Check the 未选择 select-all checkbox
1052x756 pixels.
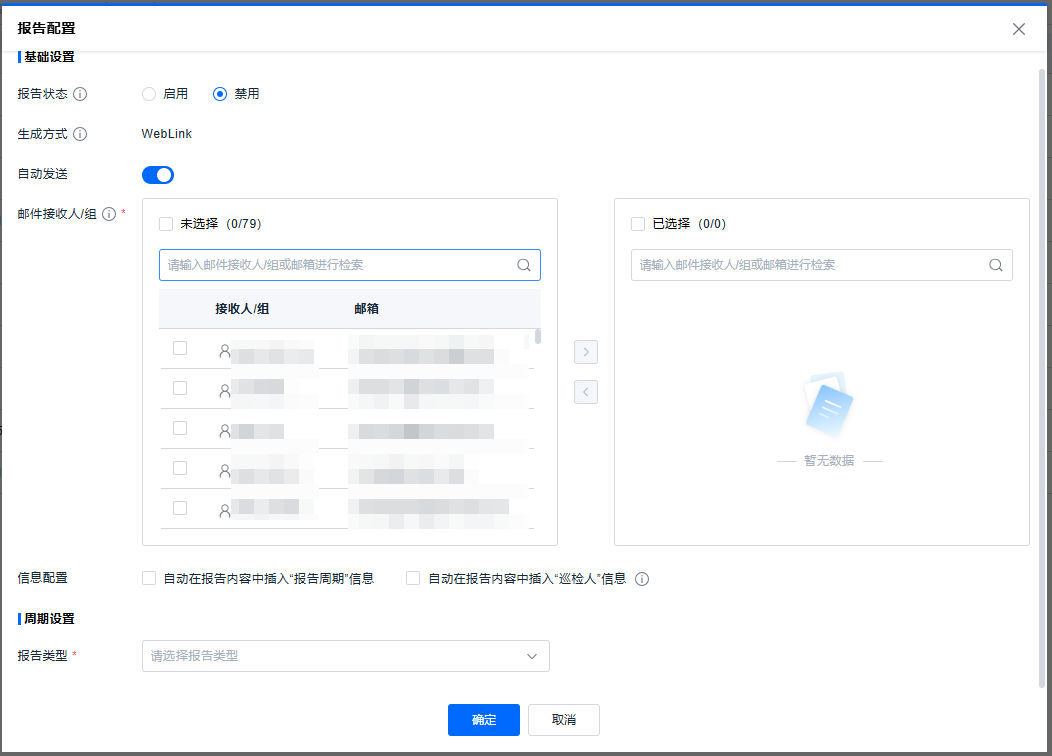[166, 224]
